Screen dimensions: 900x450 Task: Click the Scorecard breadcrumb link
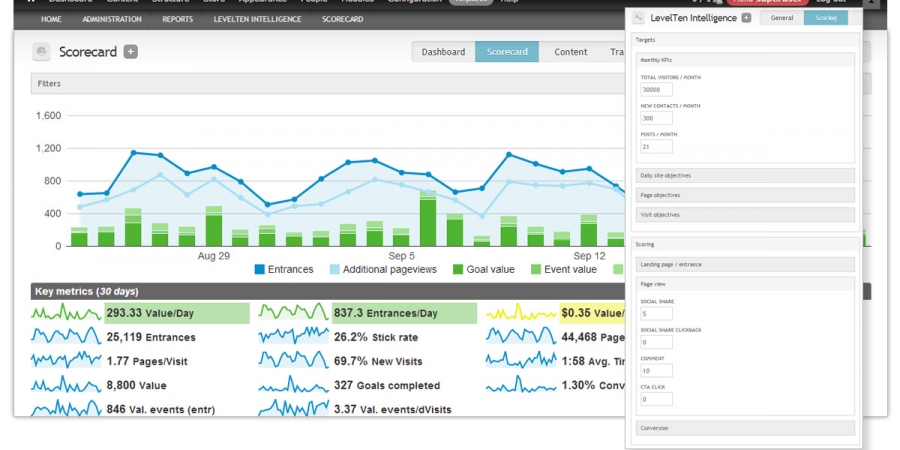click(343, 19)
